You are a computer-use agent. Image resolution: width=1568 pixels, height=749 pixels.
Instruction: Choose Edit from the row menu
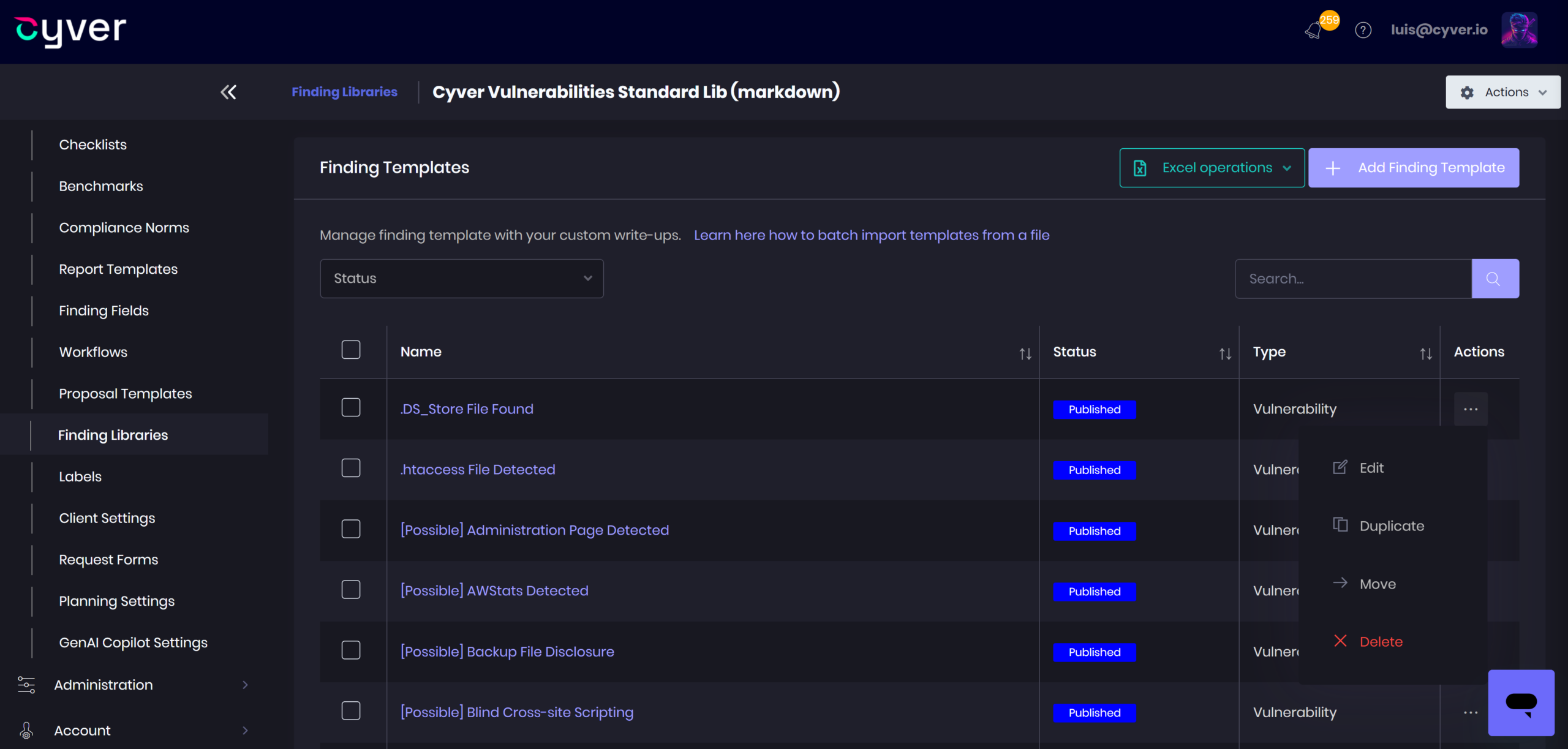tap(1359, 468)
